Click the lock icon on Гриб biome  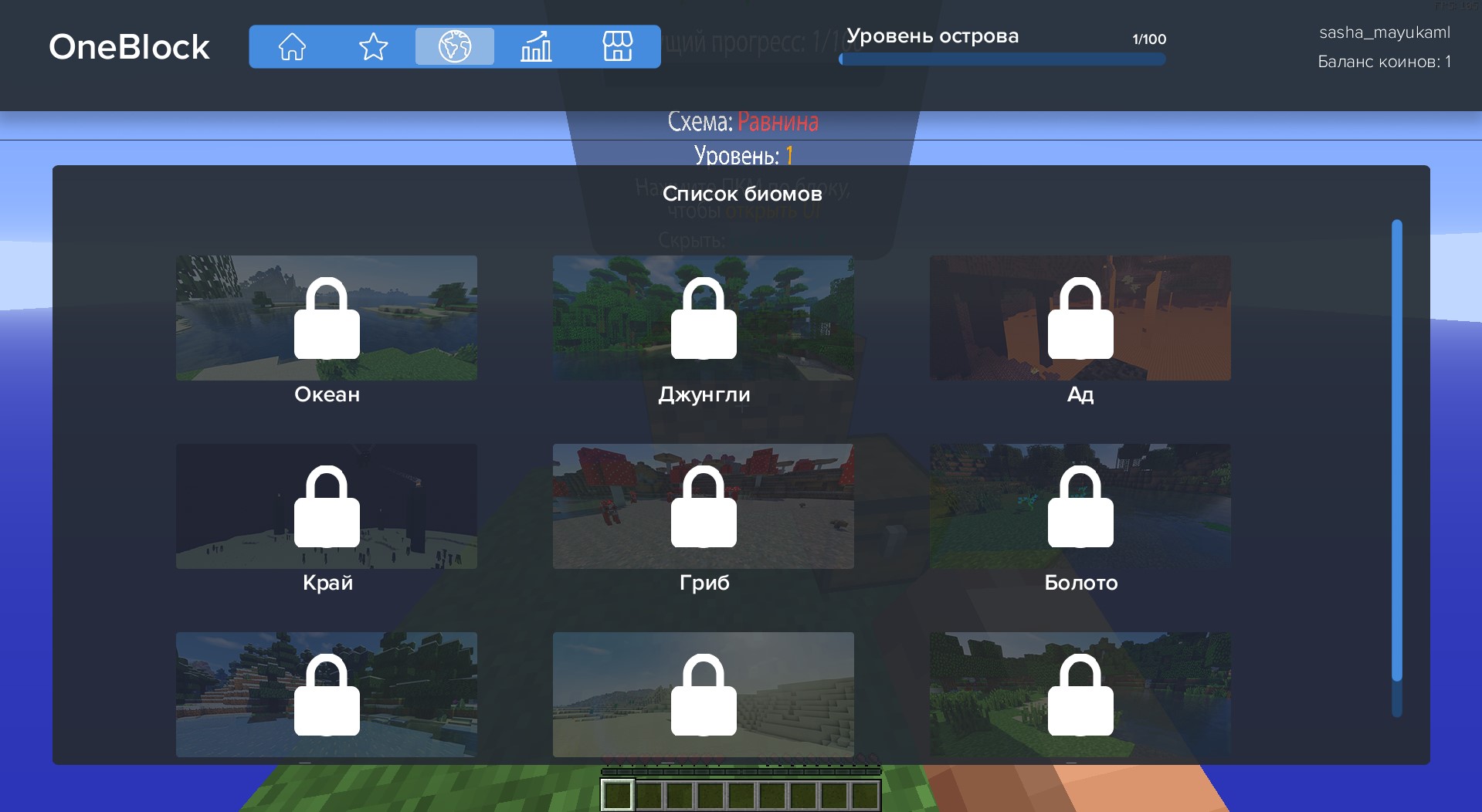704,507
